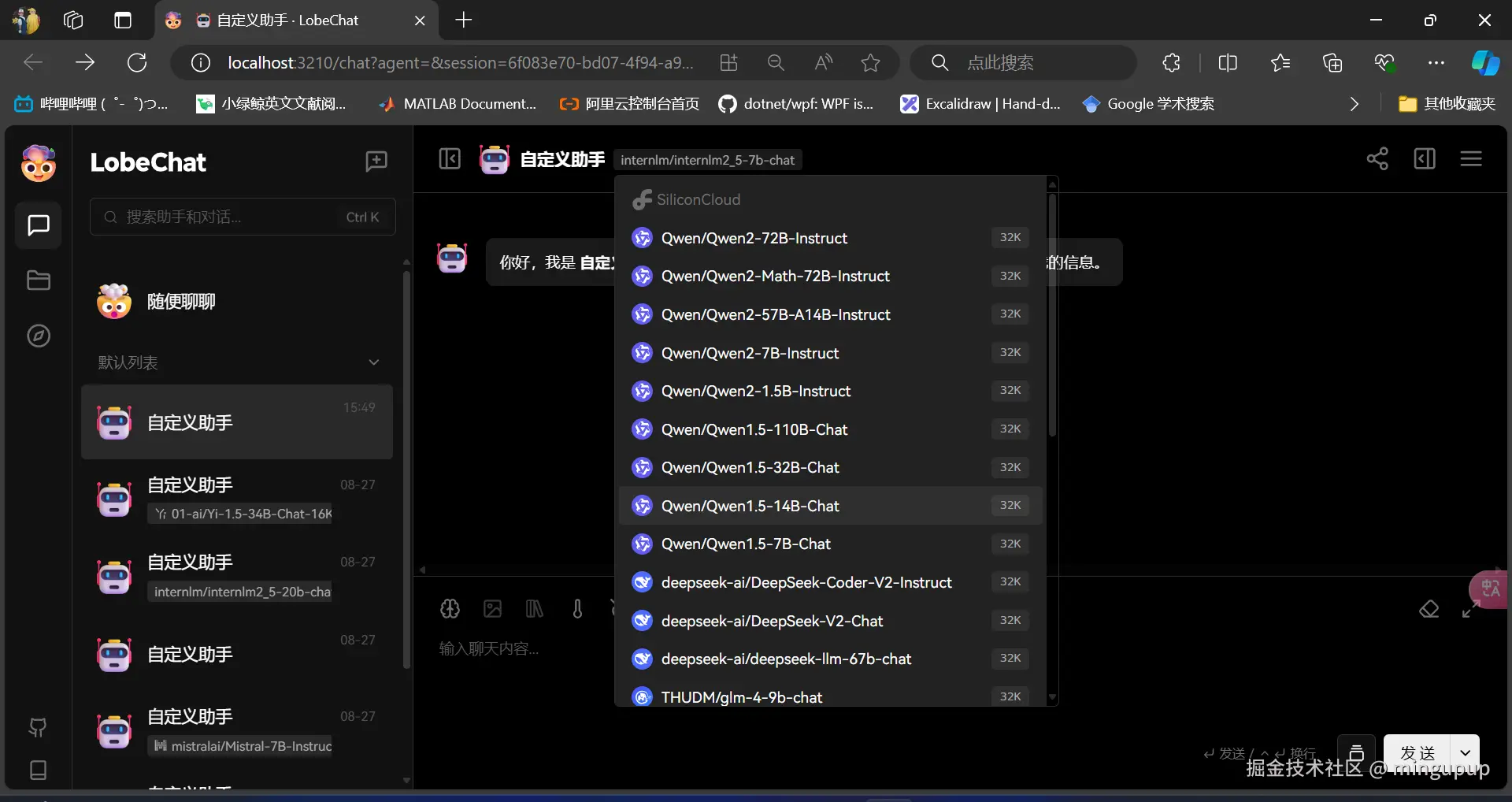Screen dimensions: 1512x802
Task: Select deepseek-ai/DeepSeek-V2-Chat model
Action: (831, 621)
